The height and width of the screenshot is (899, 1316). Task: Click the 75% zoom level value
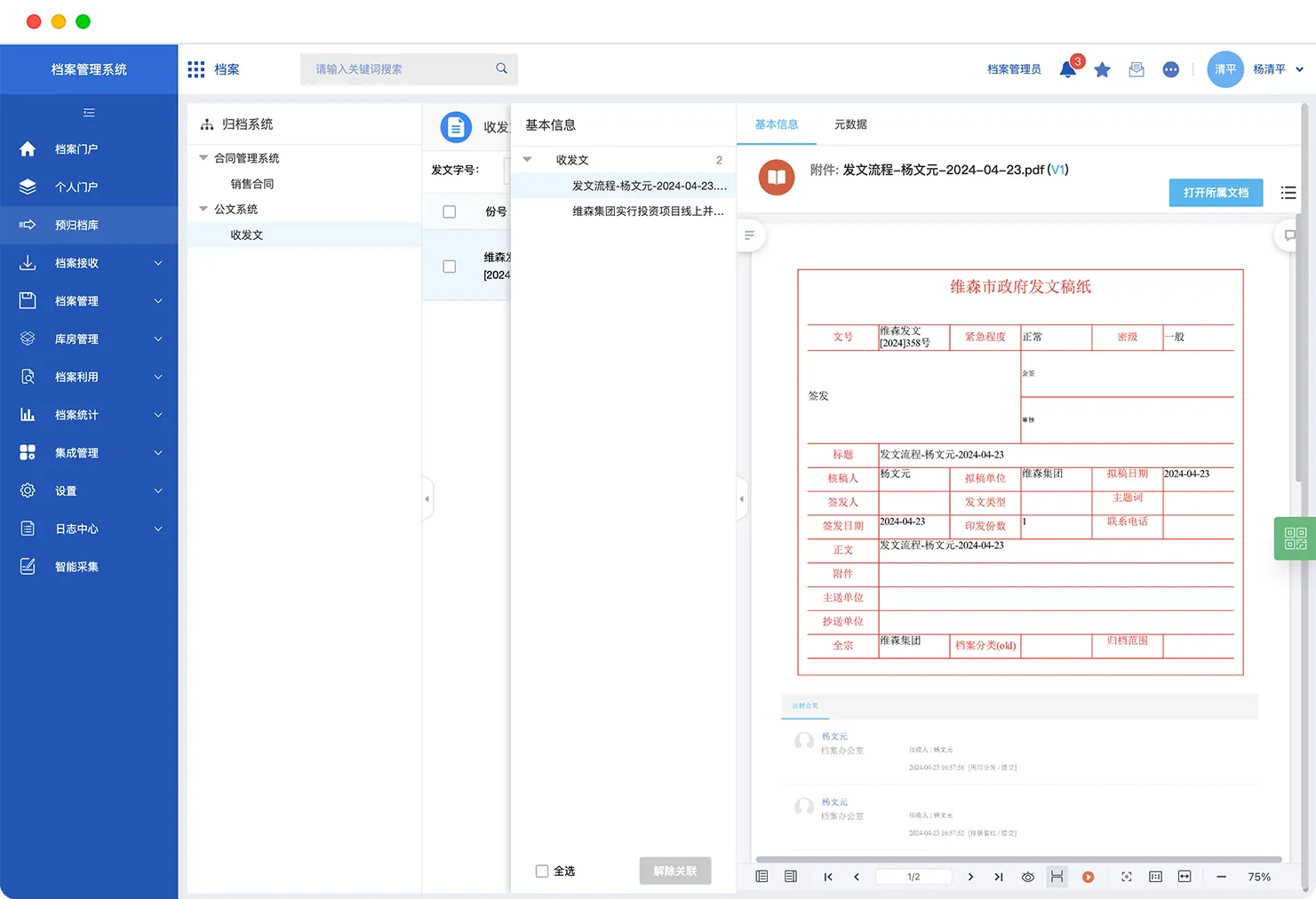tap(1259, 877)
